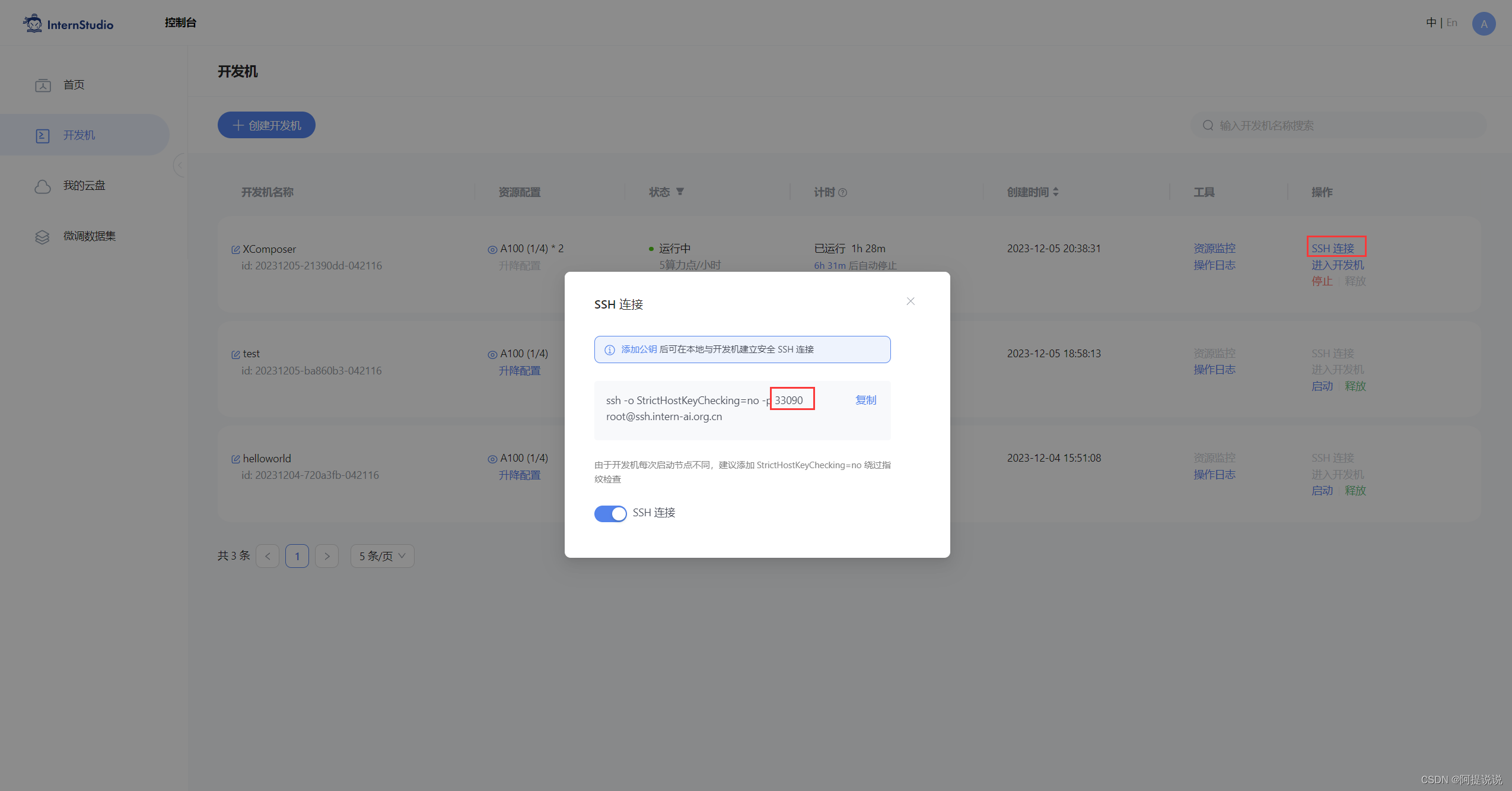The width and height of the screenshot is (1512, 791).
Task: Click 升降配置 for the test machine
Action: (x=520, y=370)
